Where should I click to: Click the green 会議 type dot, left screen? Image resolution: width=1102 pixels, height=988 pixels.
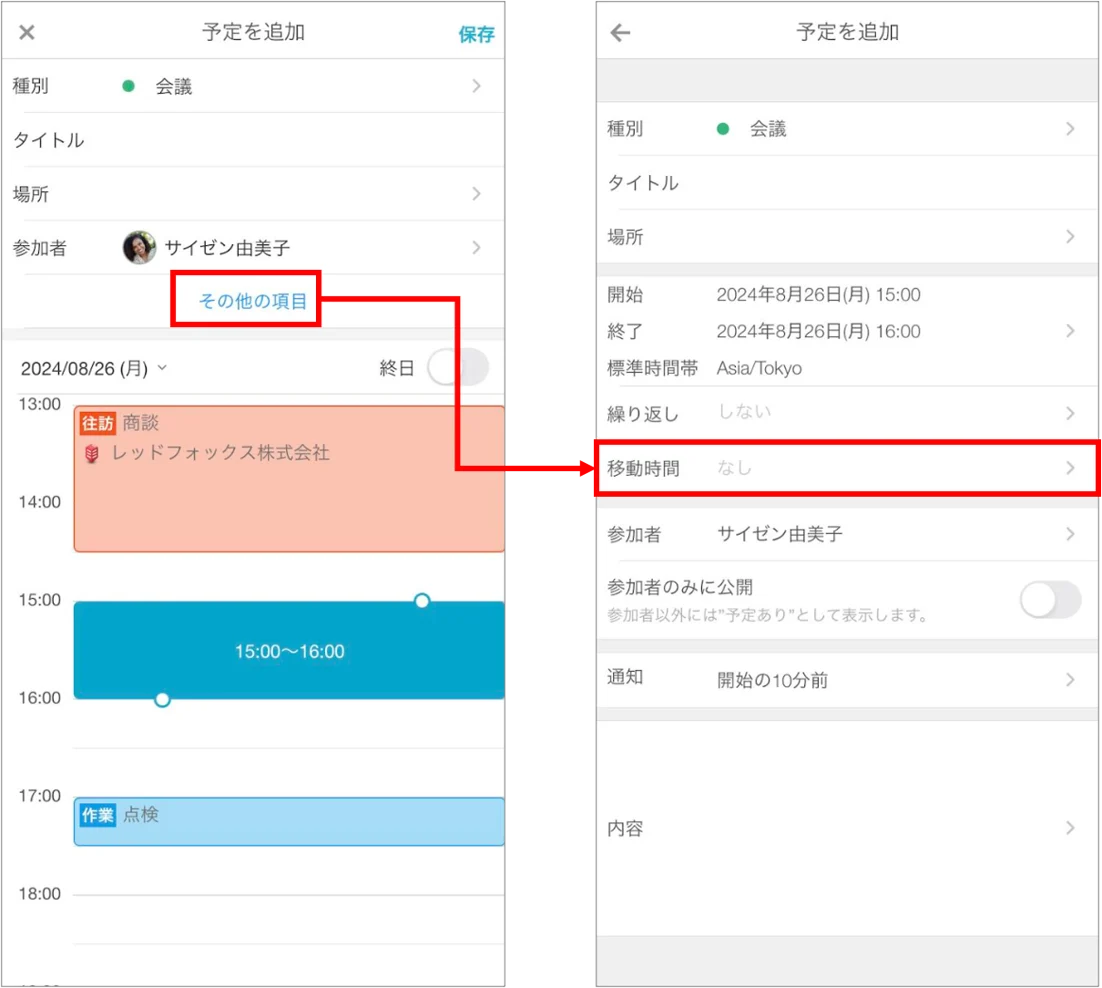pyautogui.click(x=128, y=86)
